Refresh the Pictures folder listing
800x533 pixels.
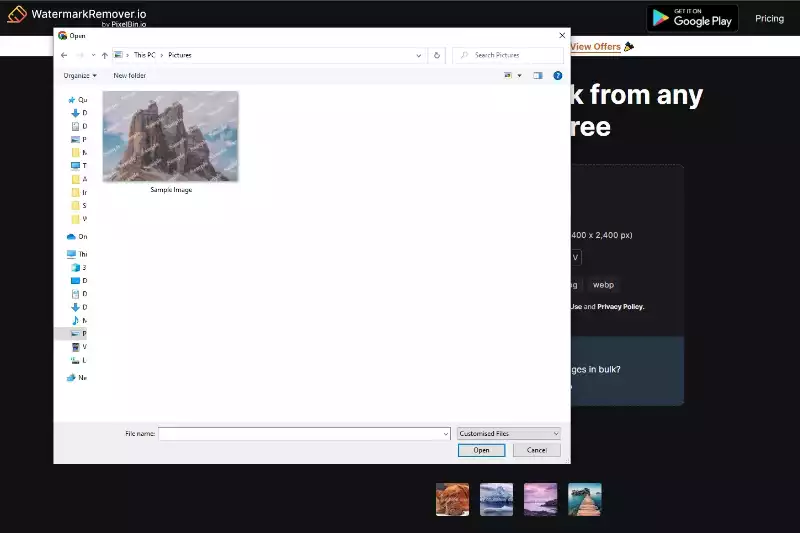(437, 55)
